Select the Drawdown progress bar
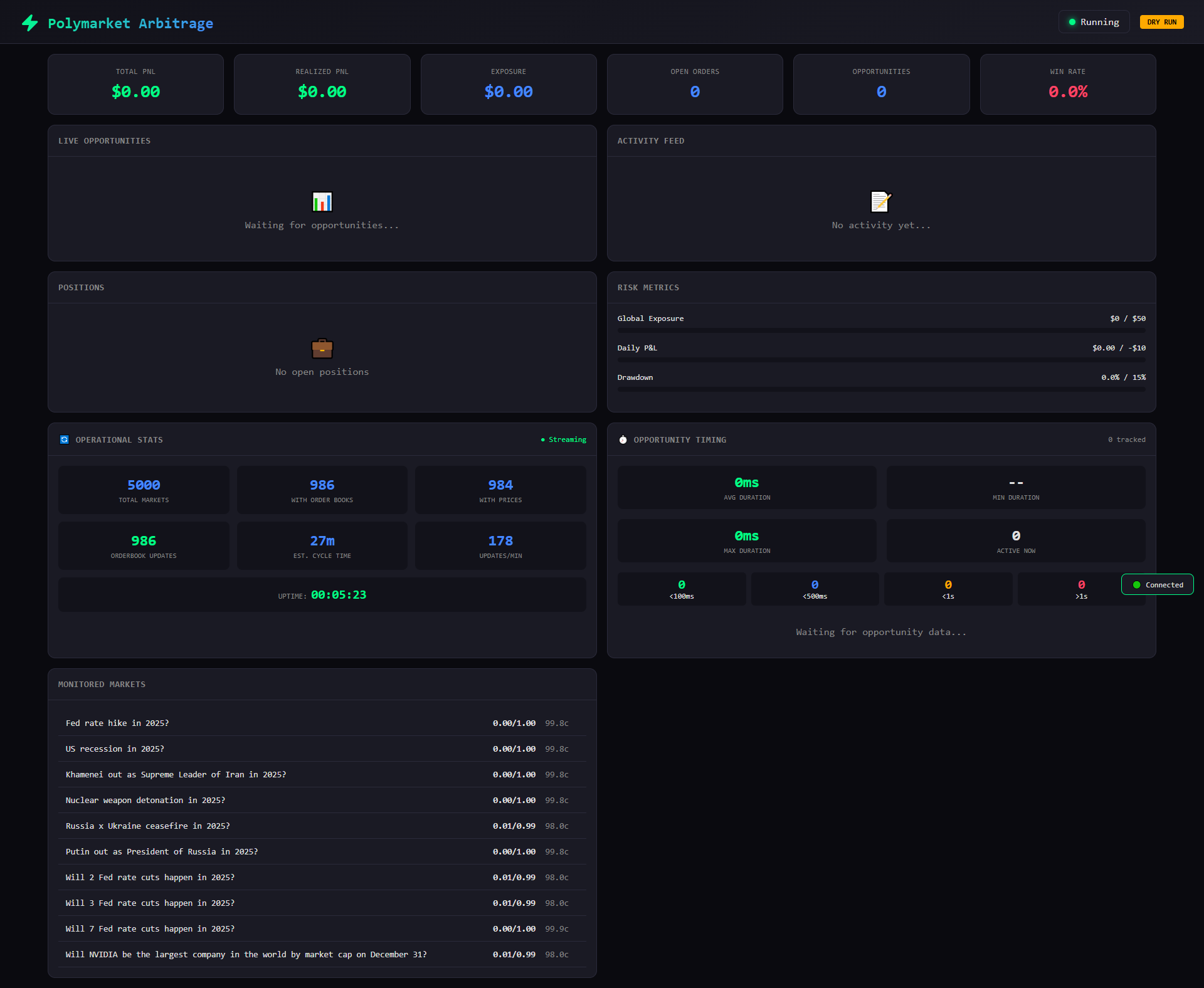This screenshot has width=1204, height=988. [x=881, y=389]
